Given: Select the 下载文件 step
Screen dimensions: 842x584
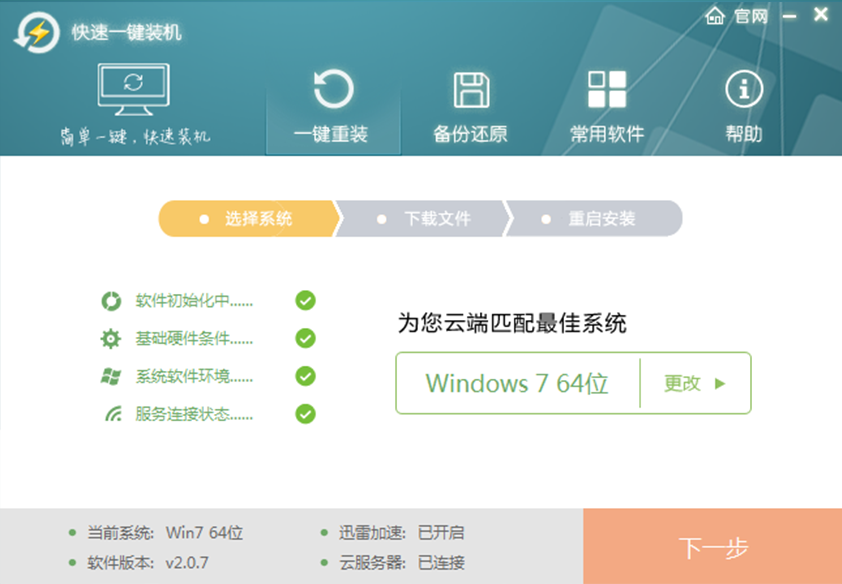Looking at the screenshot, I should [x=423, y=218].
